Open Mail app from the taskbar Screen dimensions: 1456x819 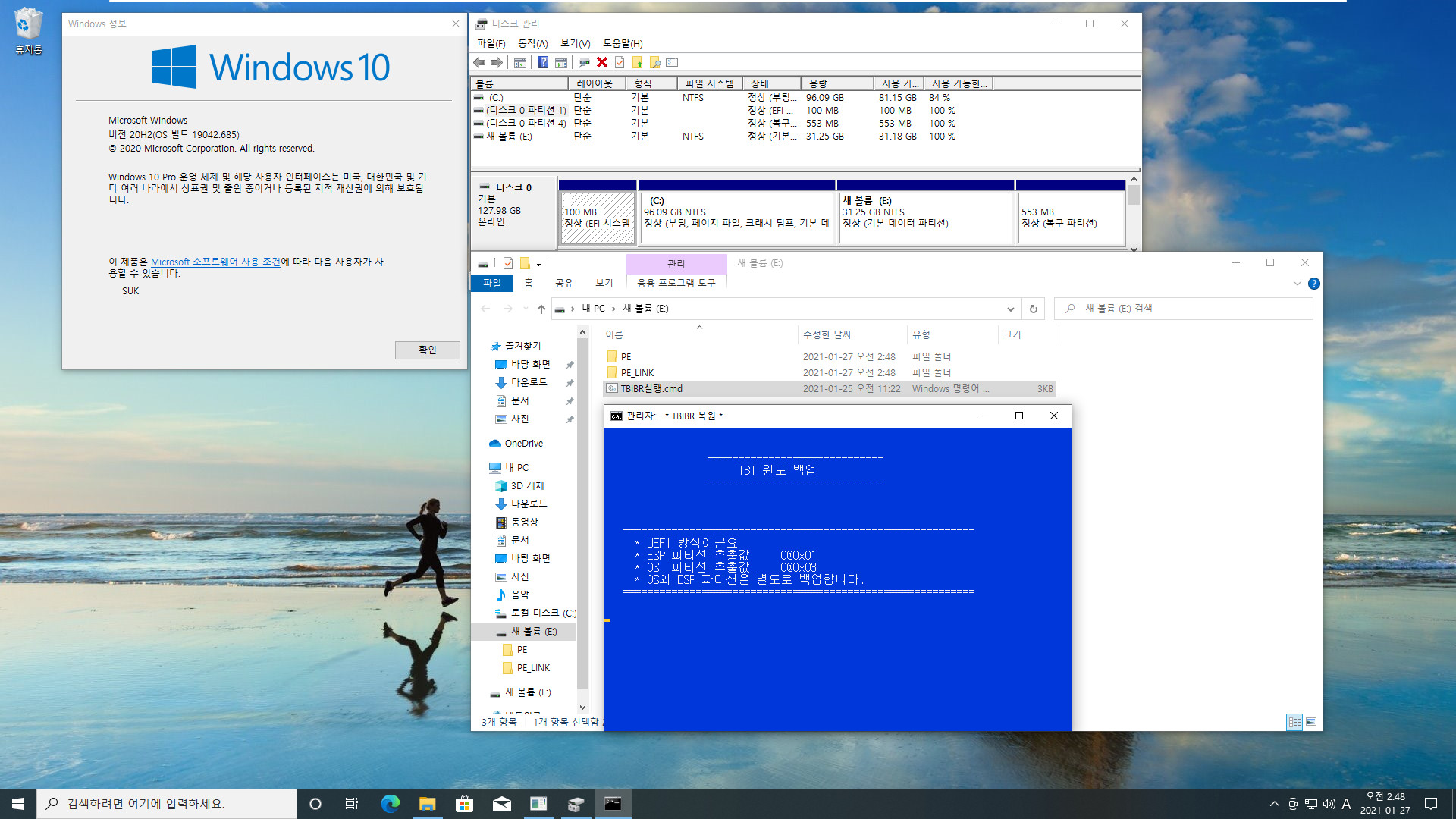click(x=501, y=804)
